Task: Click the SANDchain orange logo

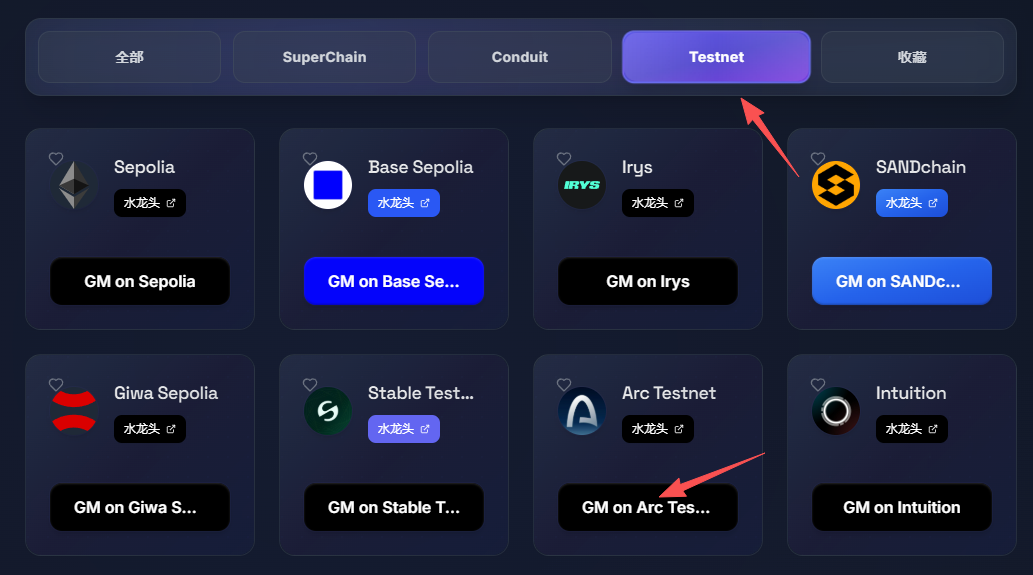Action: click(836, 185)
